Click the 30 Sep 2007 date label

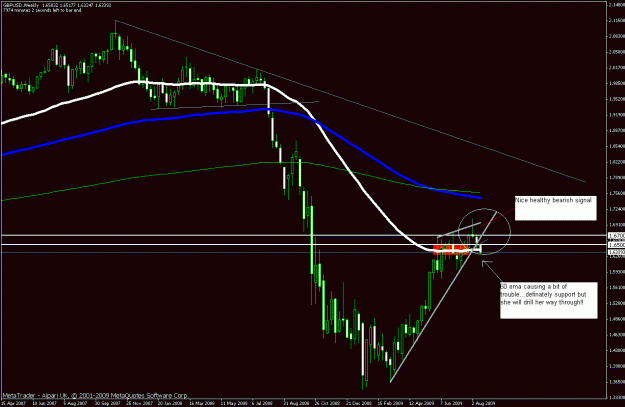coord(108,403)
